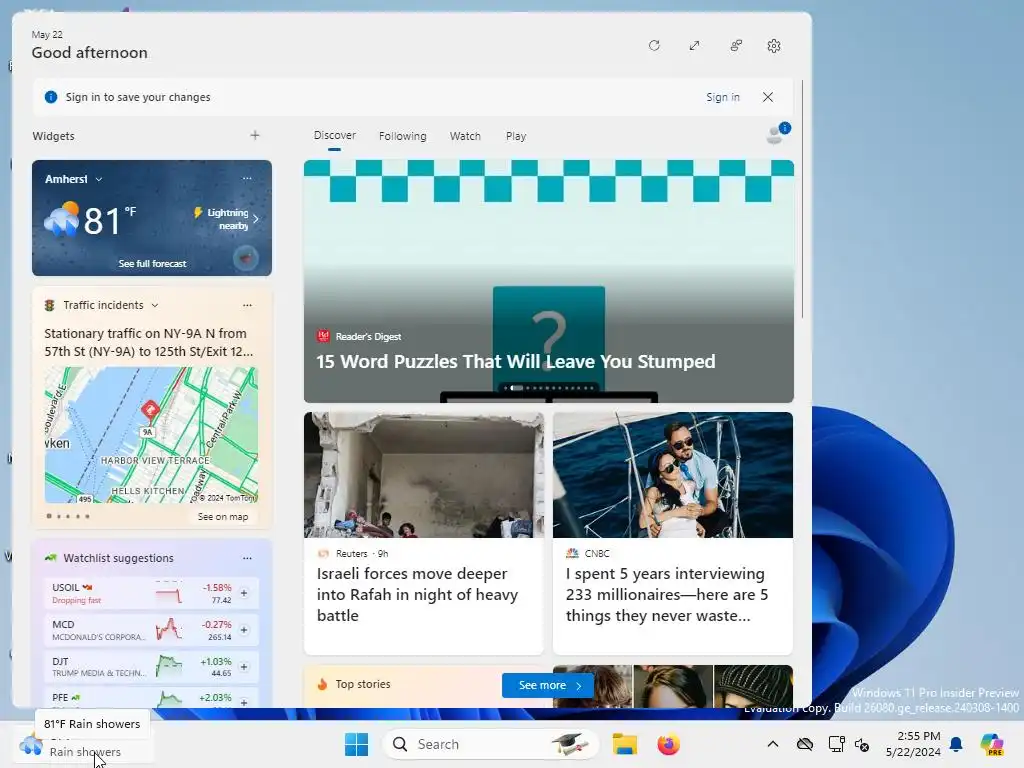This screenshot has width=1024, height=768.
Task: Add USOIL to watchlist
Action: (244, 593)
